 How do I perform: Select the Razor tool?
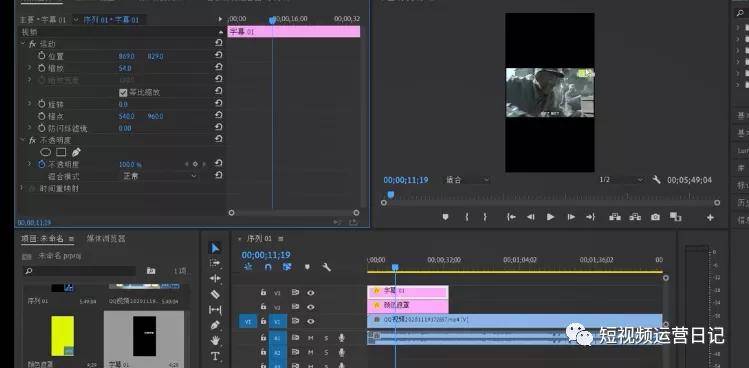tap(215, 294)
